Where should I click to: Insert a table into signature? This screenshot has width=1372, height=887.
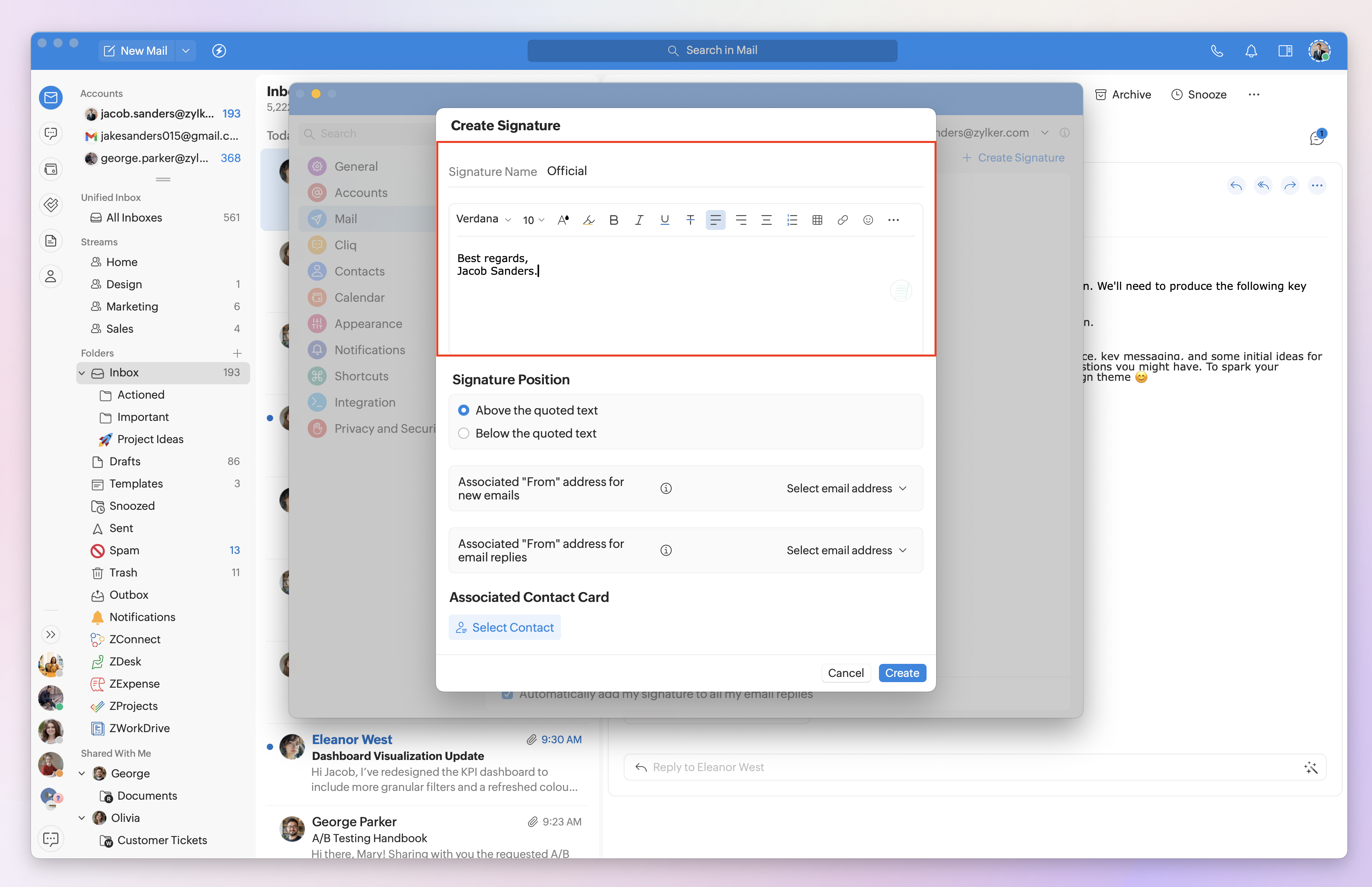(x=817, y=220)
